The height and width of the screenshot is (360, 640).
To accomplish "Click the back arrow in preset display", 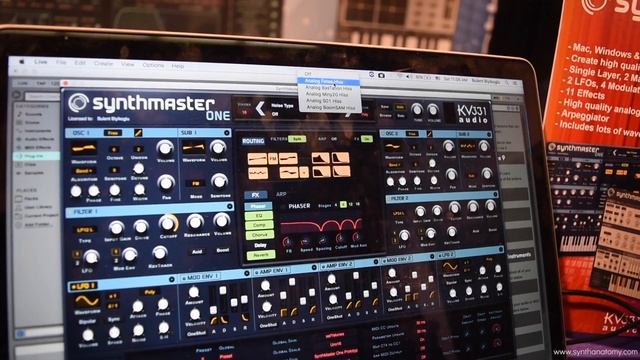I will pos(260,108).
